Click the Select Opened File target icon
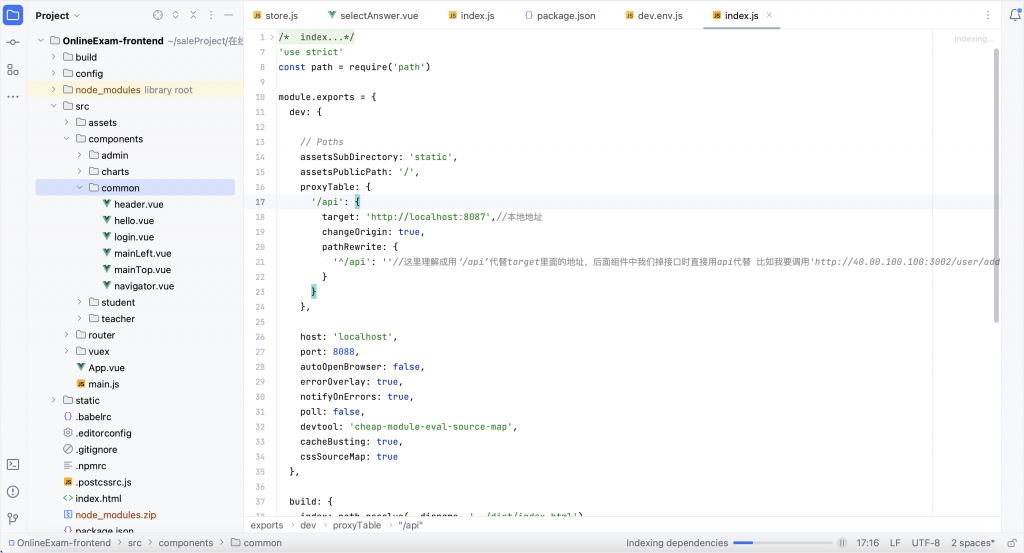This screenshot has height=553, width=1024. (x=157, y=16)
